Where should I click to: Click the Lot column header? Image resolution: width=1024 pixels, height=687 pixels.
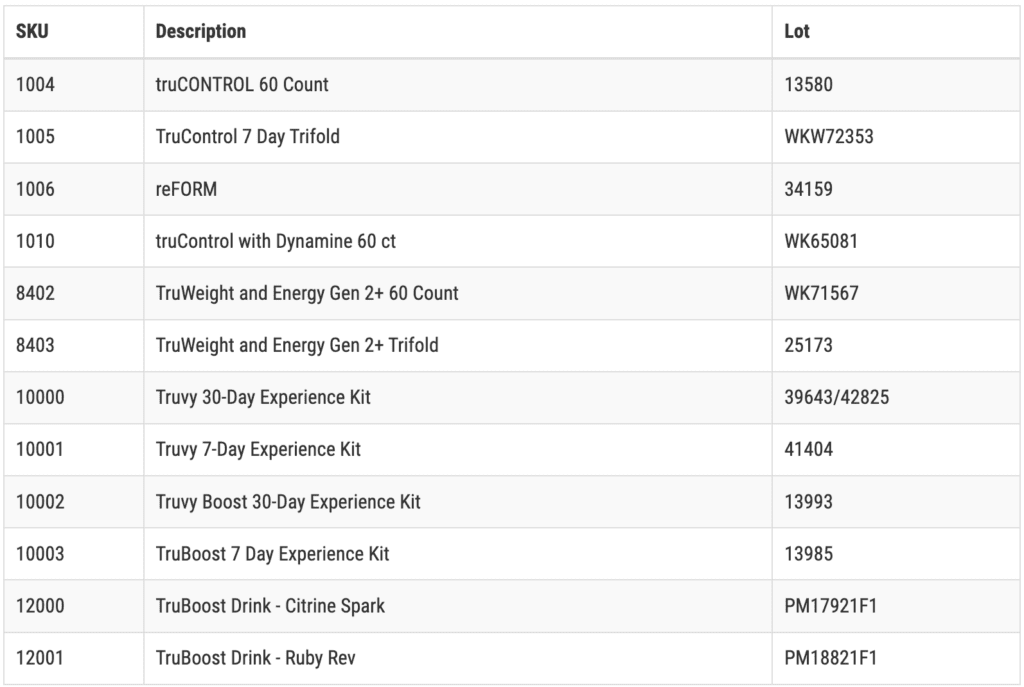[x=896, y=31]
